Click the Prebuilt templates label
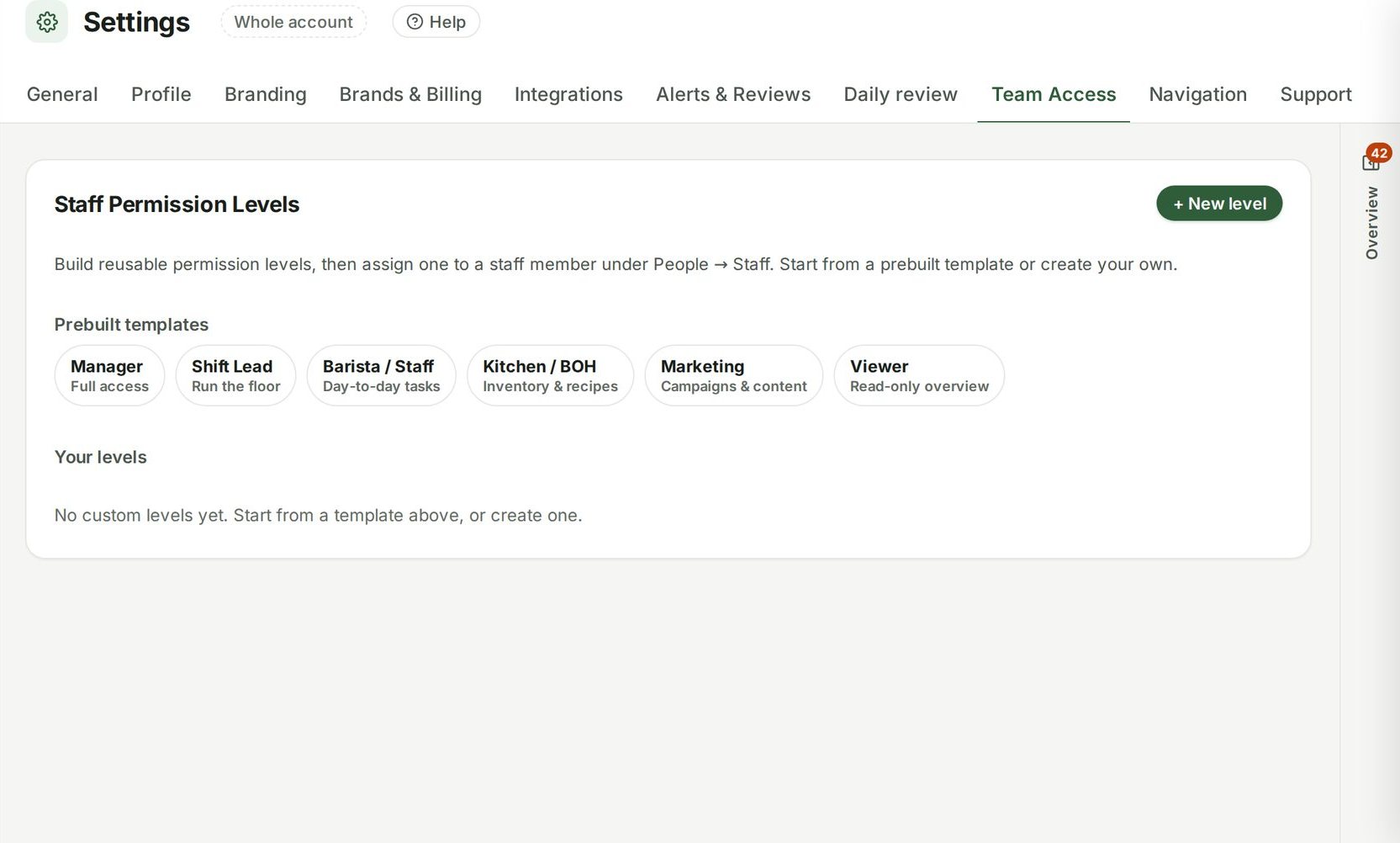This screenshot has width=1400, height=843. tap(131, 325)
